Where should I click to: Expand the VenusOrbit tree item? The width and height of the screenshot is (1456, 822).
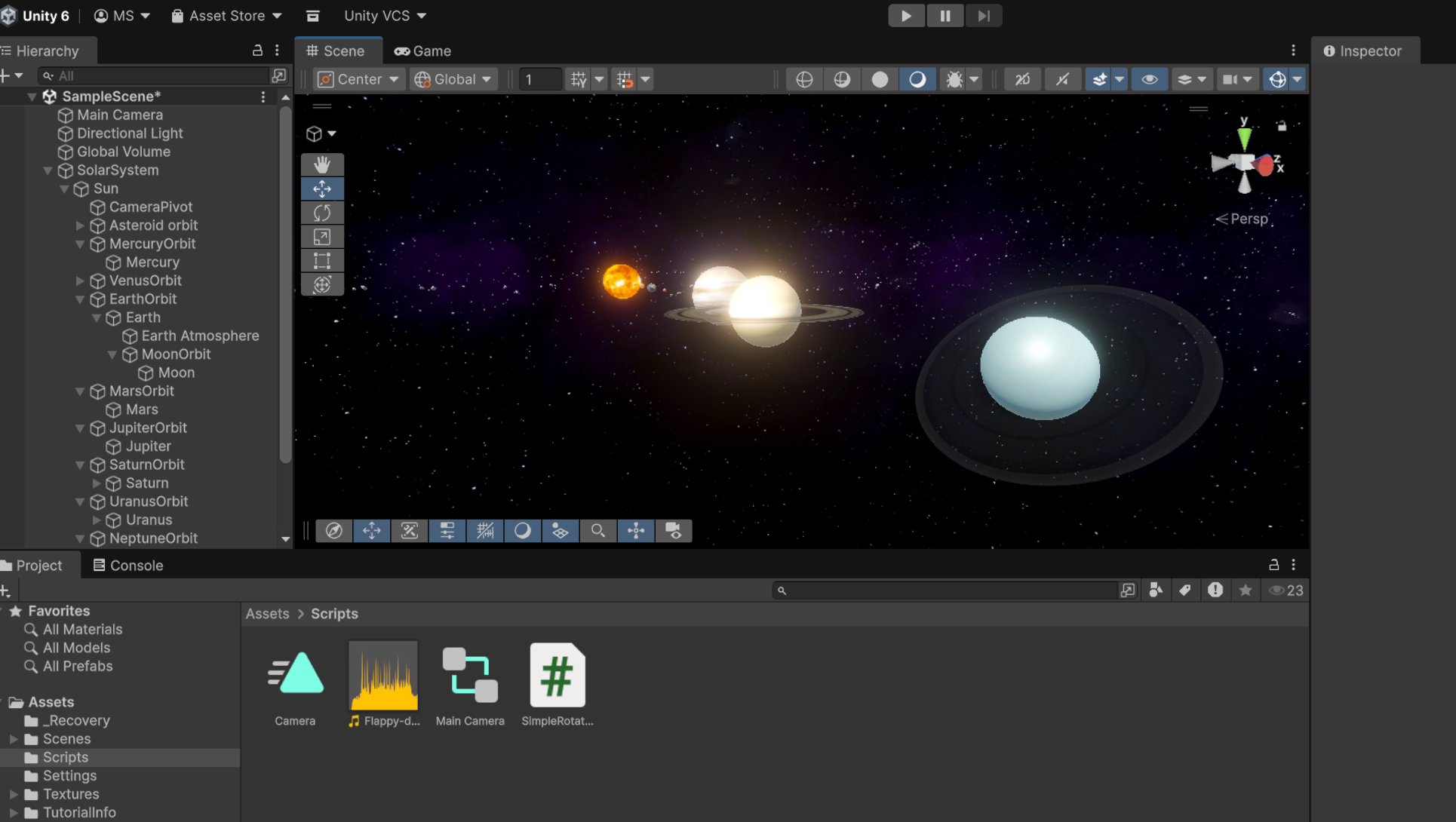point(80,281)
